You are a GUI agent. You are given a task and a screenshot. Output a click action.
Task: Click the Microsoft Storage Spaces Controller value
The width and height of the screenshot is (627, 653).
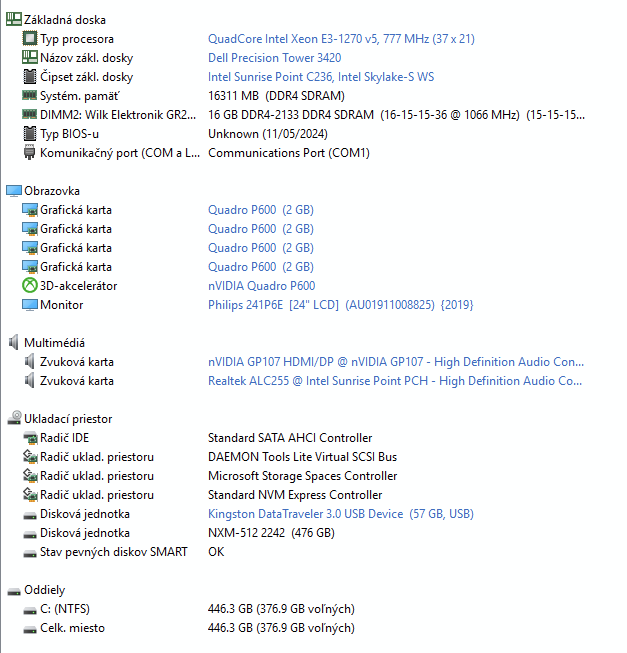(302, 476)
